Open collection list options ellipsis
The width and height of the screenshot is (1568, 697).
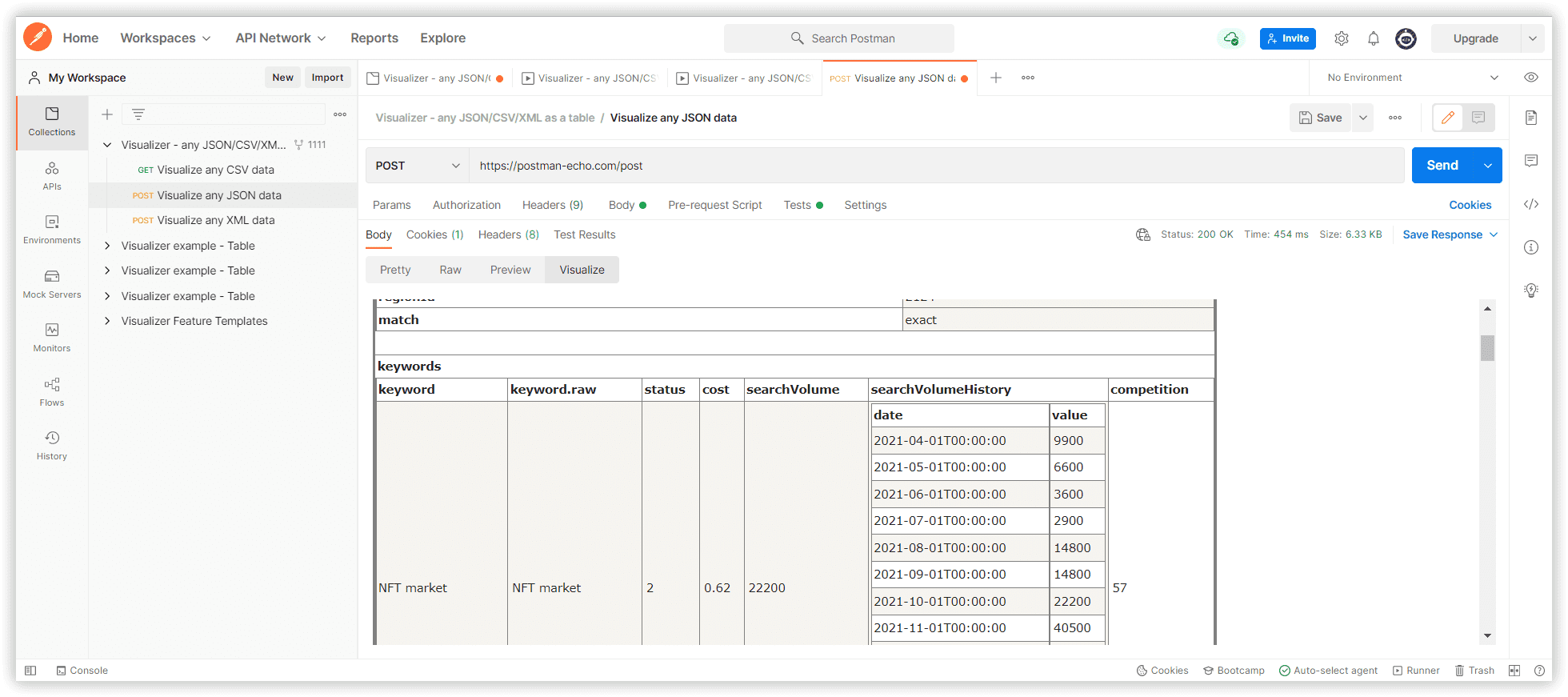click(x=340, y=114)
